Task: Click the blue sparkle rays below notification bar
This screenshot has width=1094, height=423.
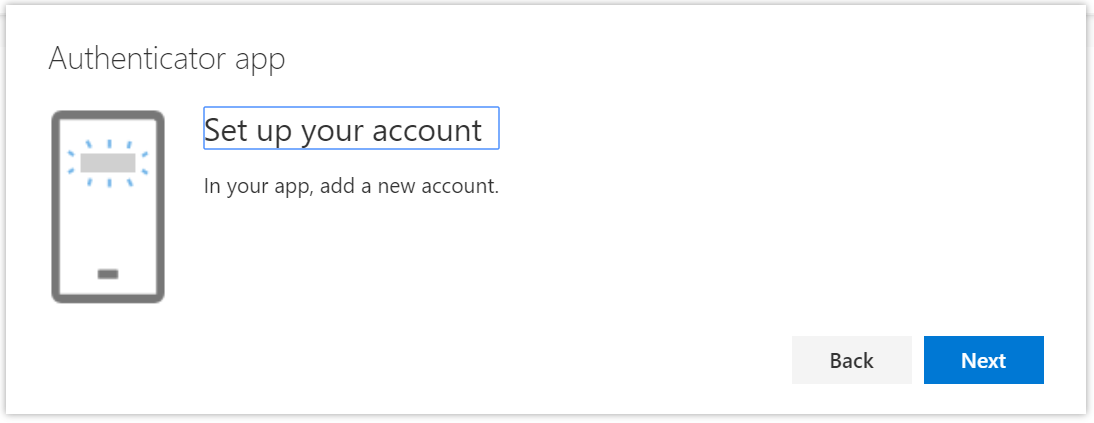Action: [108, 183]
